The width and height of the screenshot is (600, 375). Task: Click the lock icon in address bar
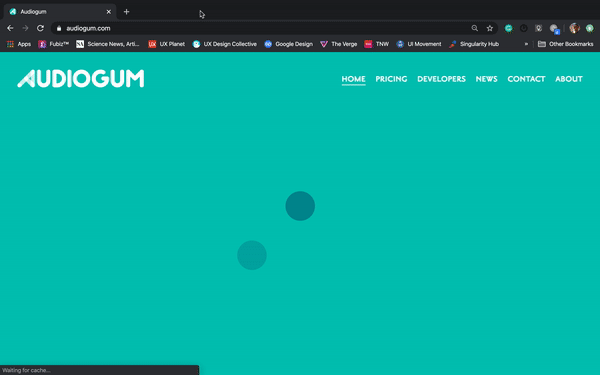59,28
